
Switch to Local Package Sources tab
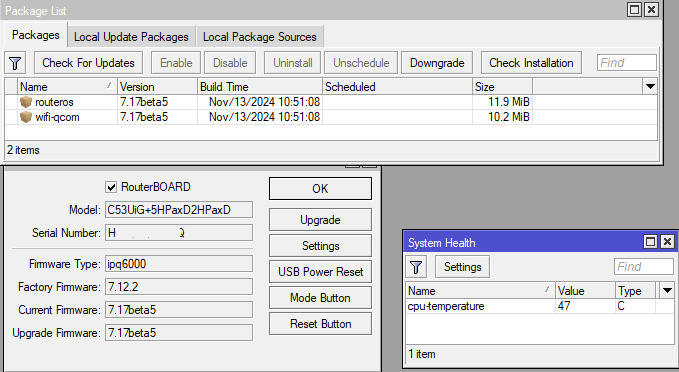pyautogui.click(x=260, y=37)
